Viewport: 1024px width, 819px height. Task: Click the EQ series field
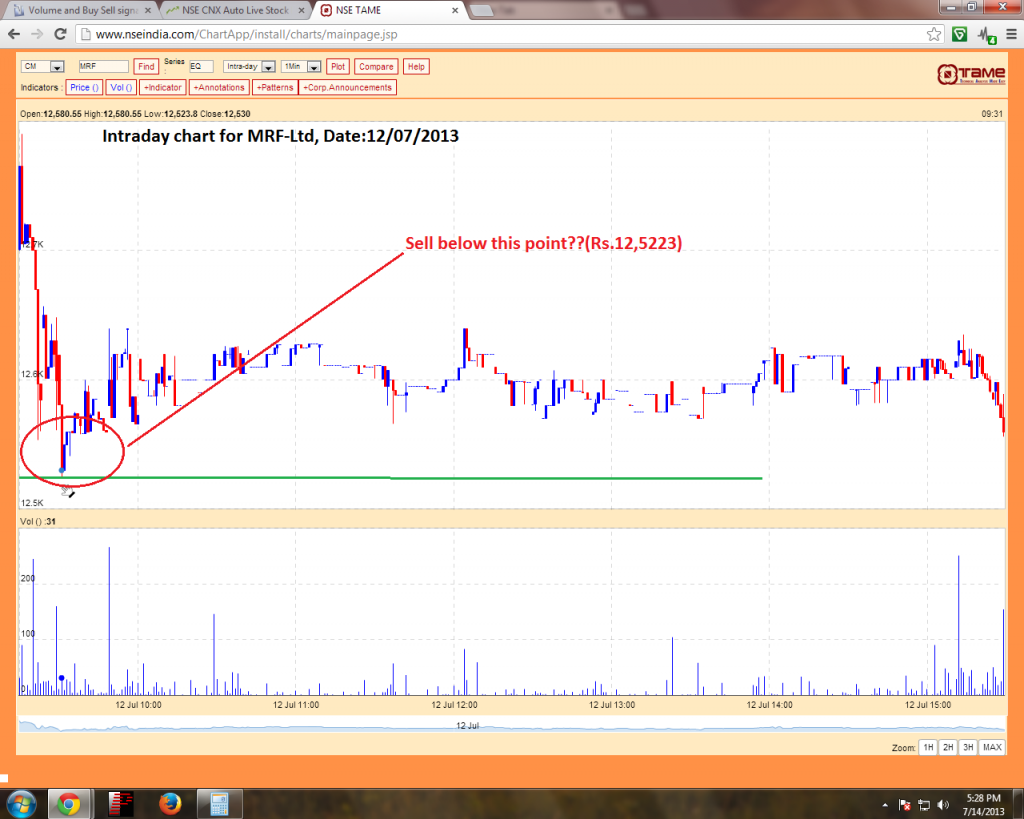(201, 67)
